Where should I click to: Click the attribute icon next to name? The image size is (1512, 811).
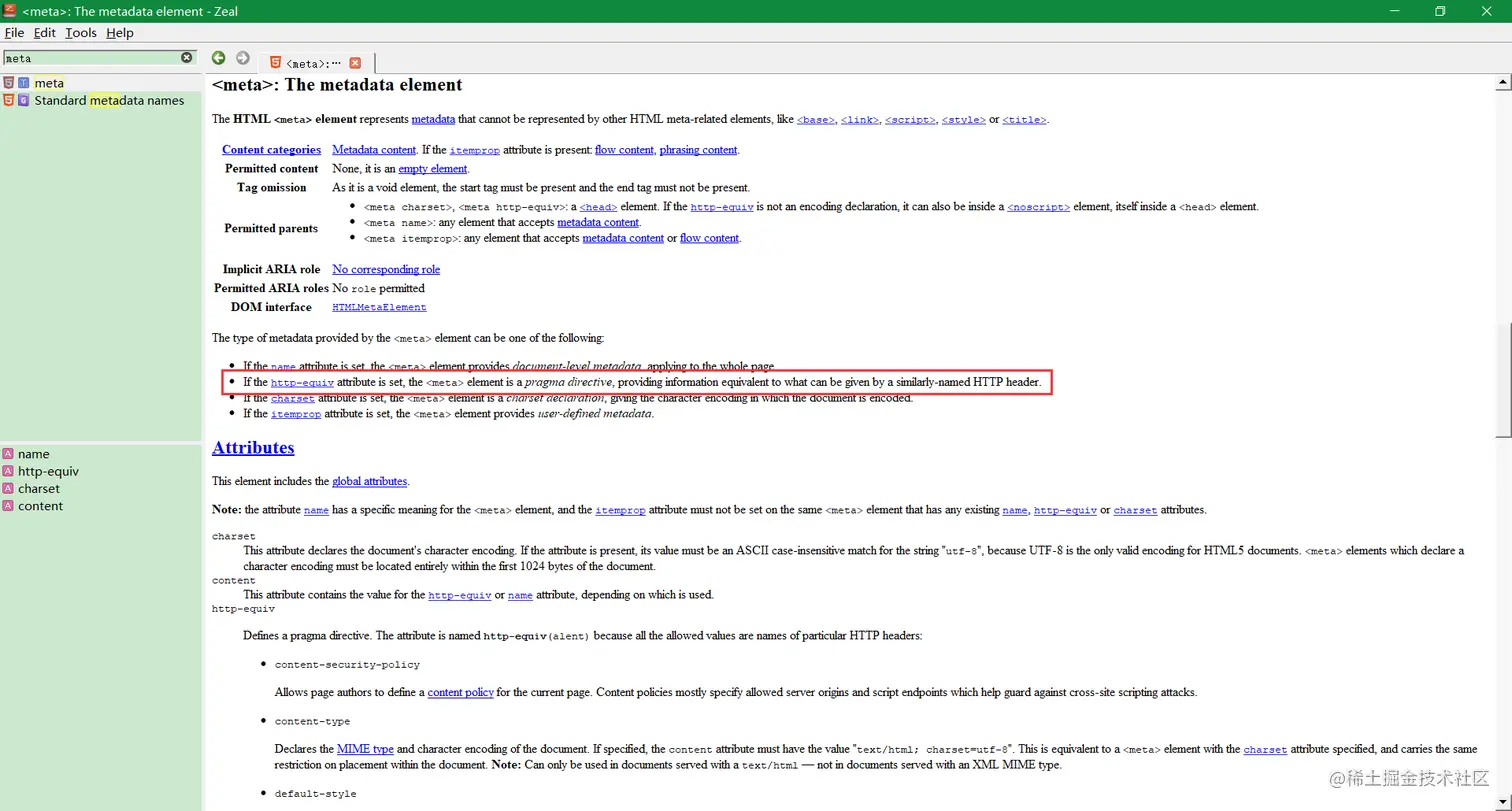tap(8, 454)
